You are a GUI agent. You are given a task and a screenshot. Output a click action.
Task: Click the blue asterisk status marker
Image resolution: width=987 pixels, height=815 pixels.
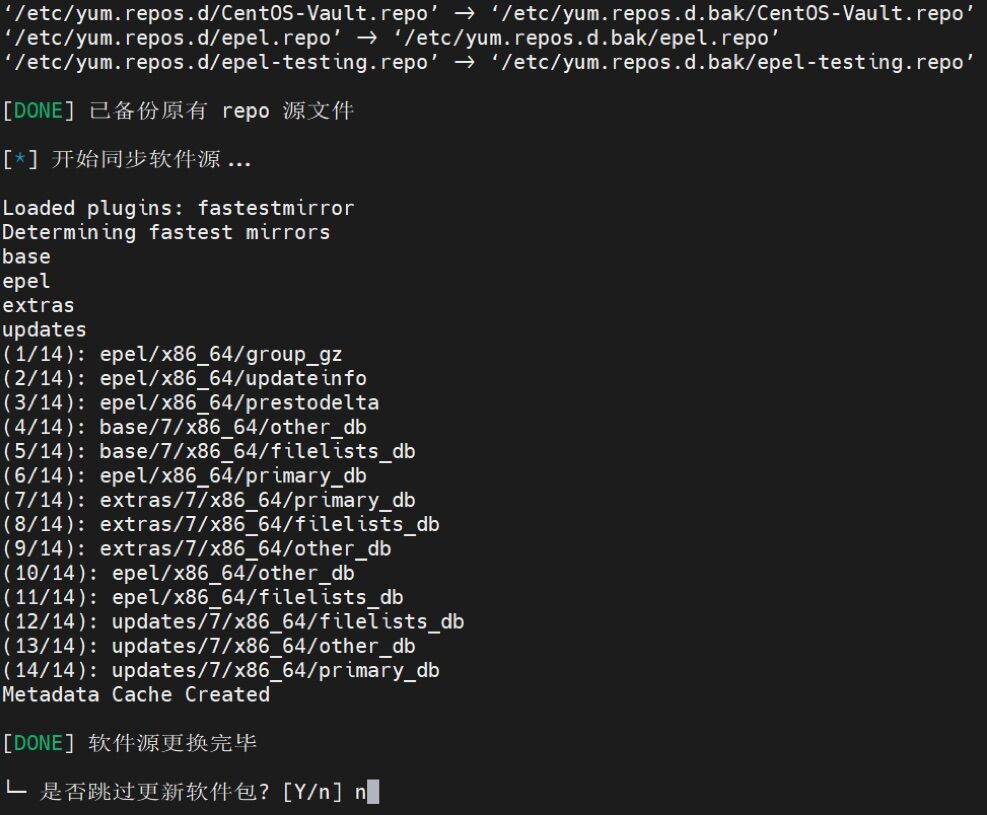[x=20, y=159]
